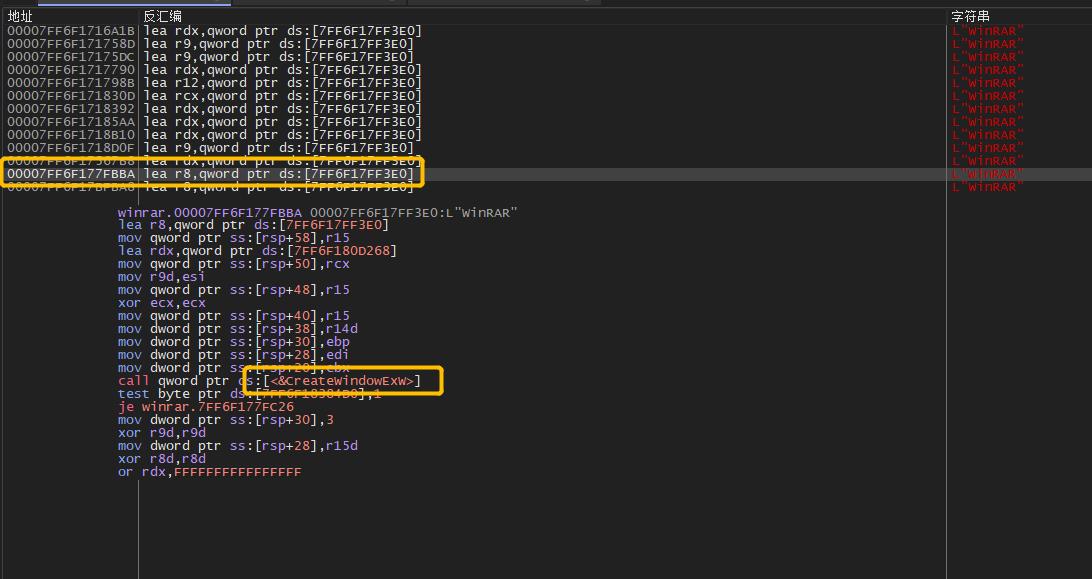Select the result row 00007FF6F1718B10
Screen dimensions: 1092x579
click(x=70, y=134)
